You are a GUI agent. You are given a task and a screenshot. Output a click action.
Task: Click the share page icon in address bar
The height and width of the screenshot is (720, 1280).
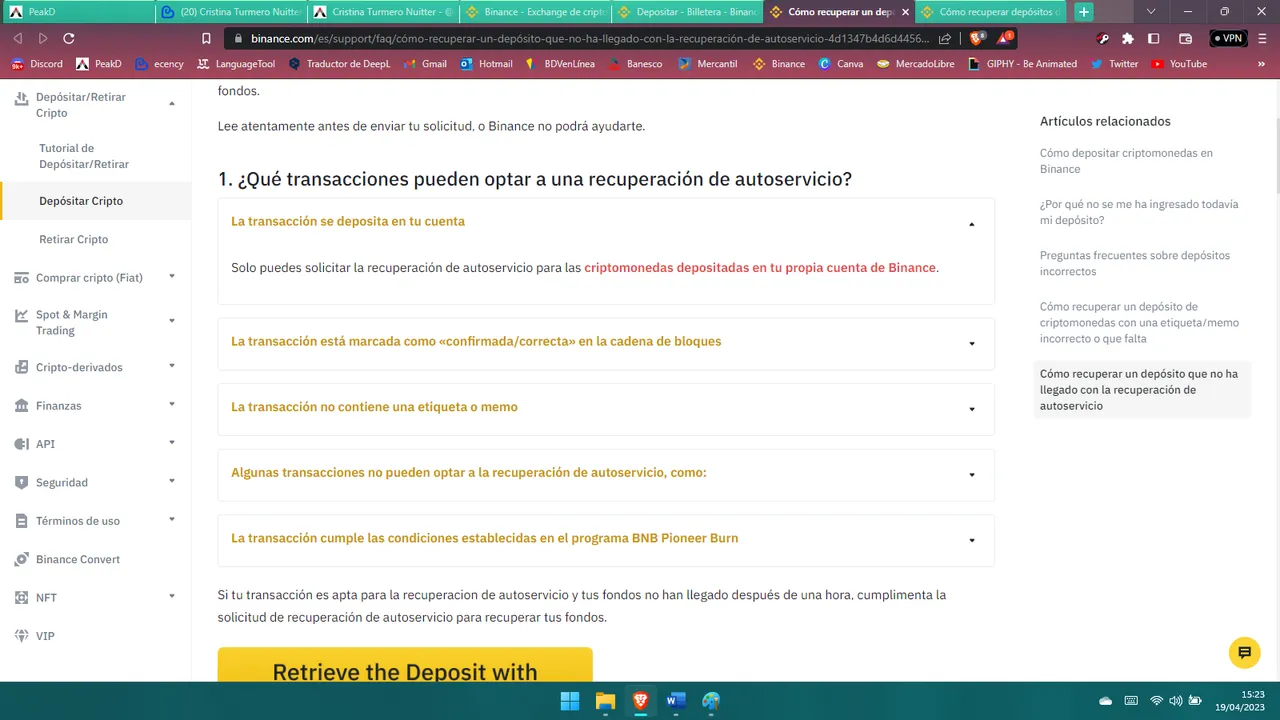[945, 38]
